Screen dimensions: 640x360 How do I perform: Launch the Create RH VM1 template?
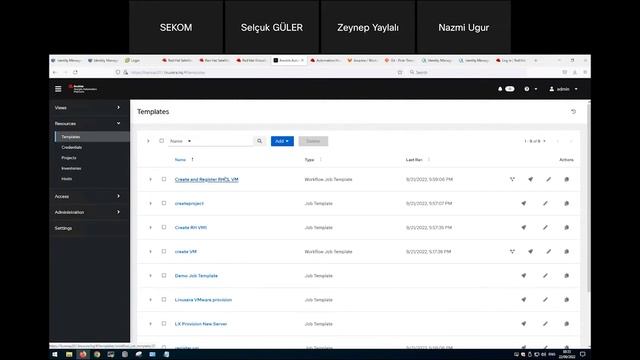pyautogui.click(x=524, y=227)
